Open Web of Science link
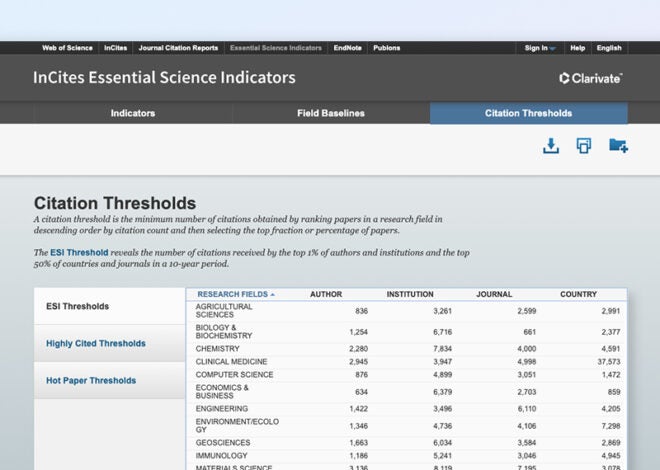 (67, 48)
